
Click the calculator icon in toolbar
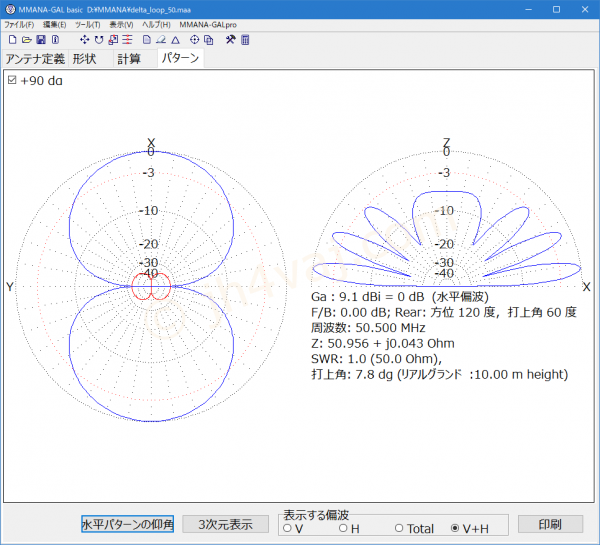point(245,40)
